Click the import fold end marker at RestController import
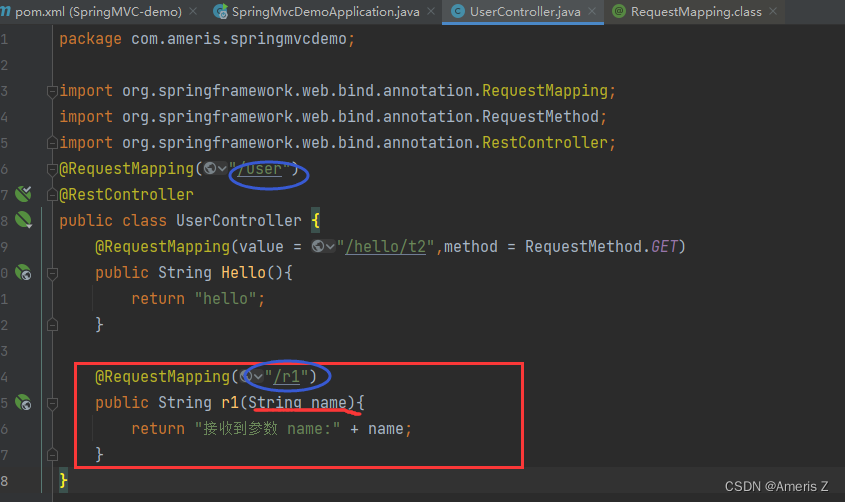The image size is (845, 502). coord(52,143)
